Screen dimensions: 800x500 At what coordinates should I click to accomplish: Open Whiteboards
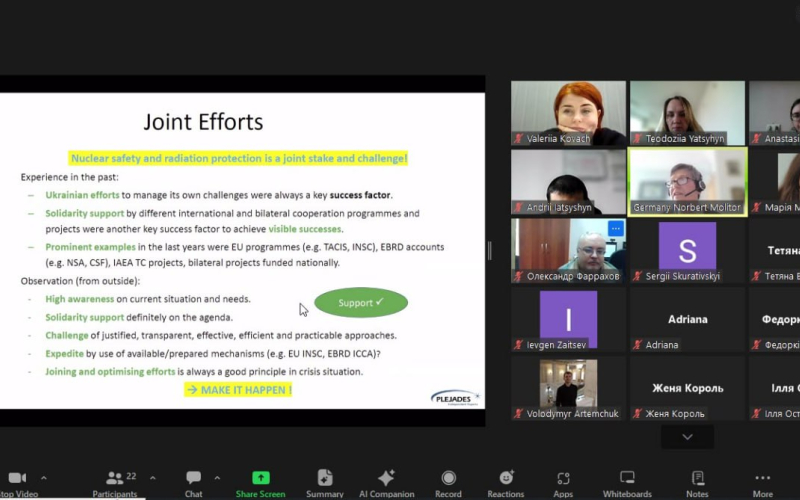pos(627,483)
